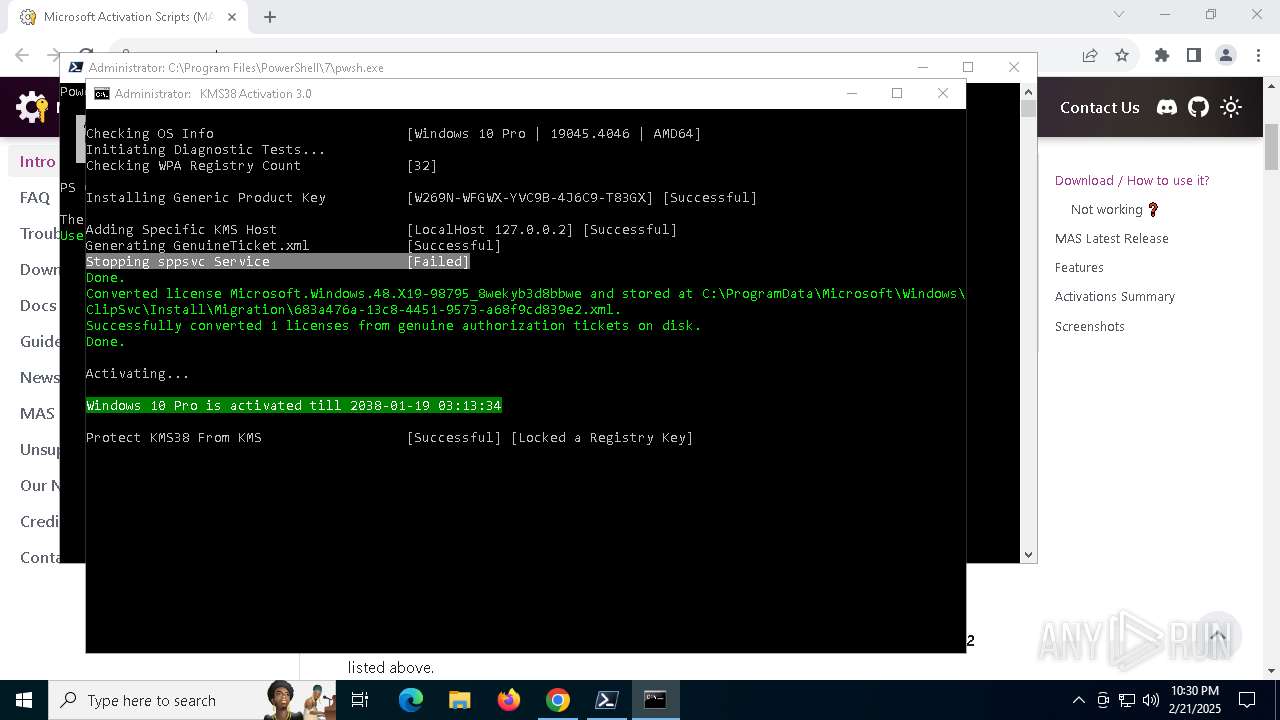1280x720 pixels.
Task: Open the volume speaker tray icon
Action: [x=1151, y=700]
